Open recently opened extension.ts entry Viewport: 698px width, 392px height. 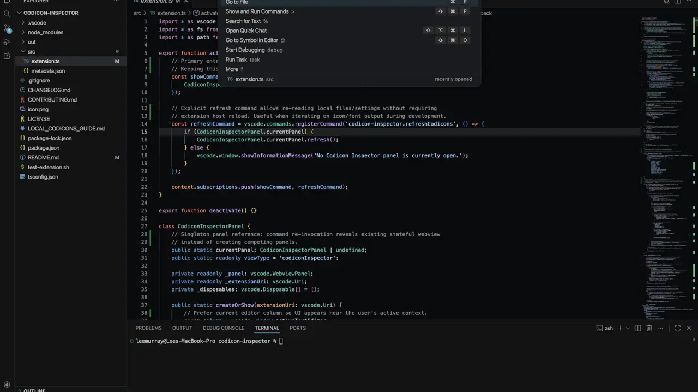coord(349,79)
